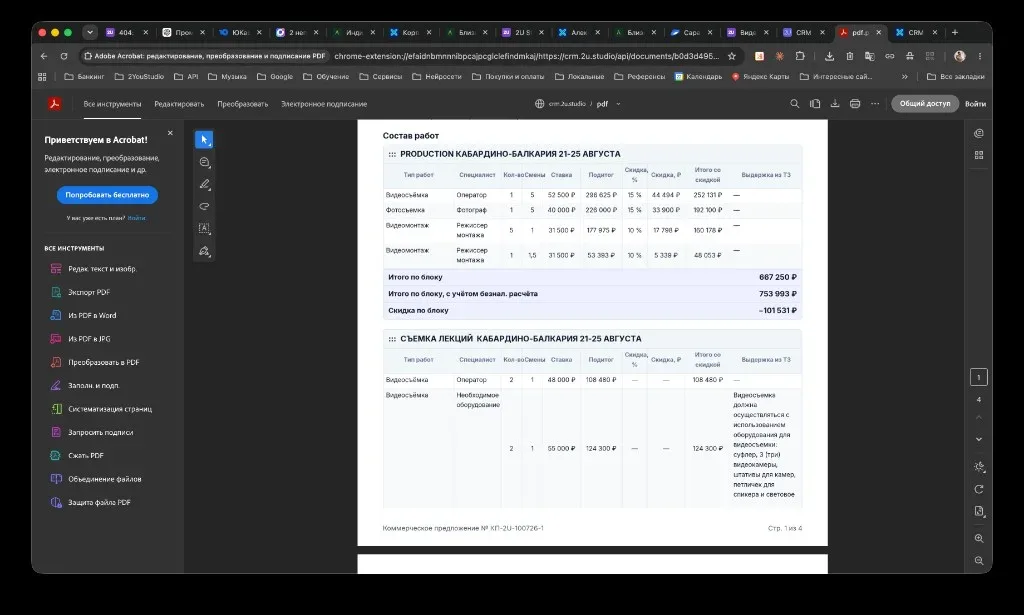The width and height of the screenshot is (1024, 615).
Task: Select the arrow selection tool
Action: (204, 140)
